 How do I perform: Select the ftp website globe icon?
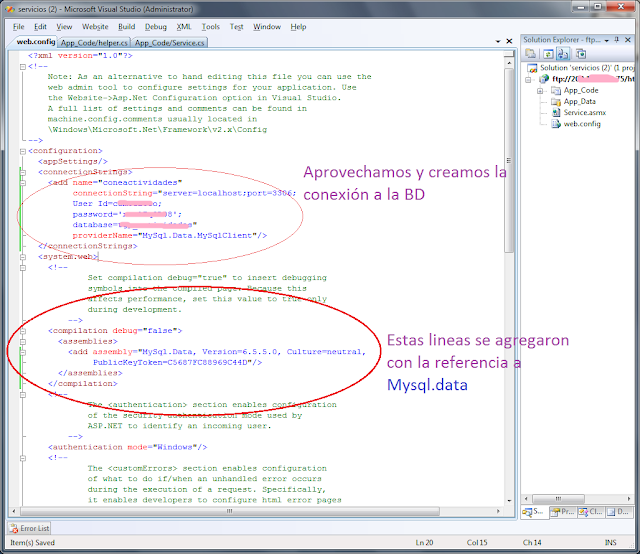pos(544,79)
